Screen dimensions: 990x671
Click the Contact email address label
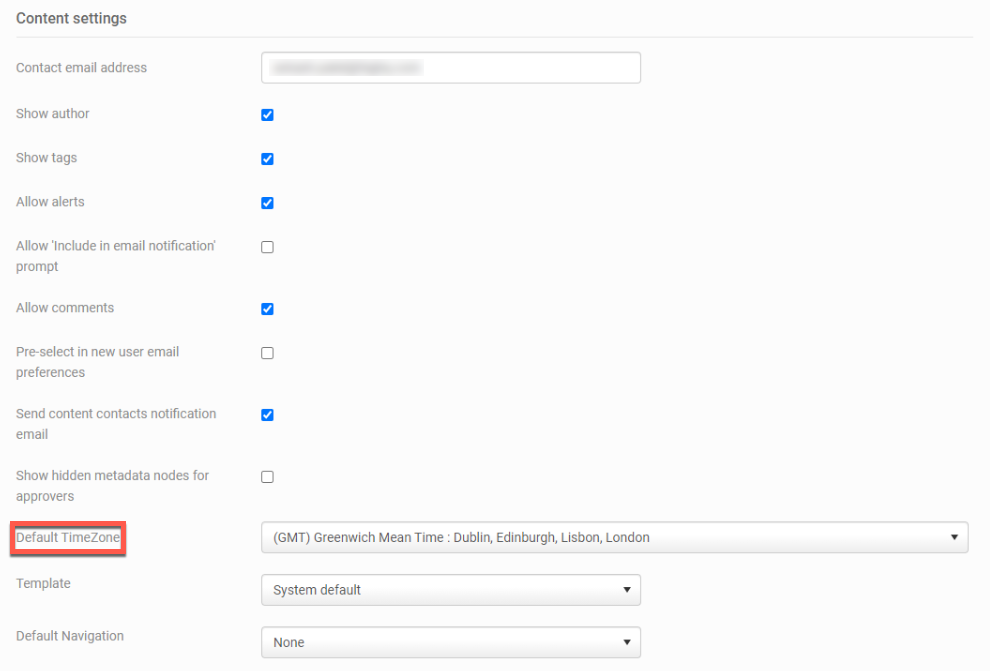pos(81,68)
